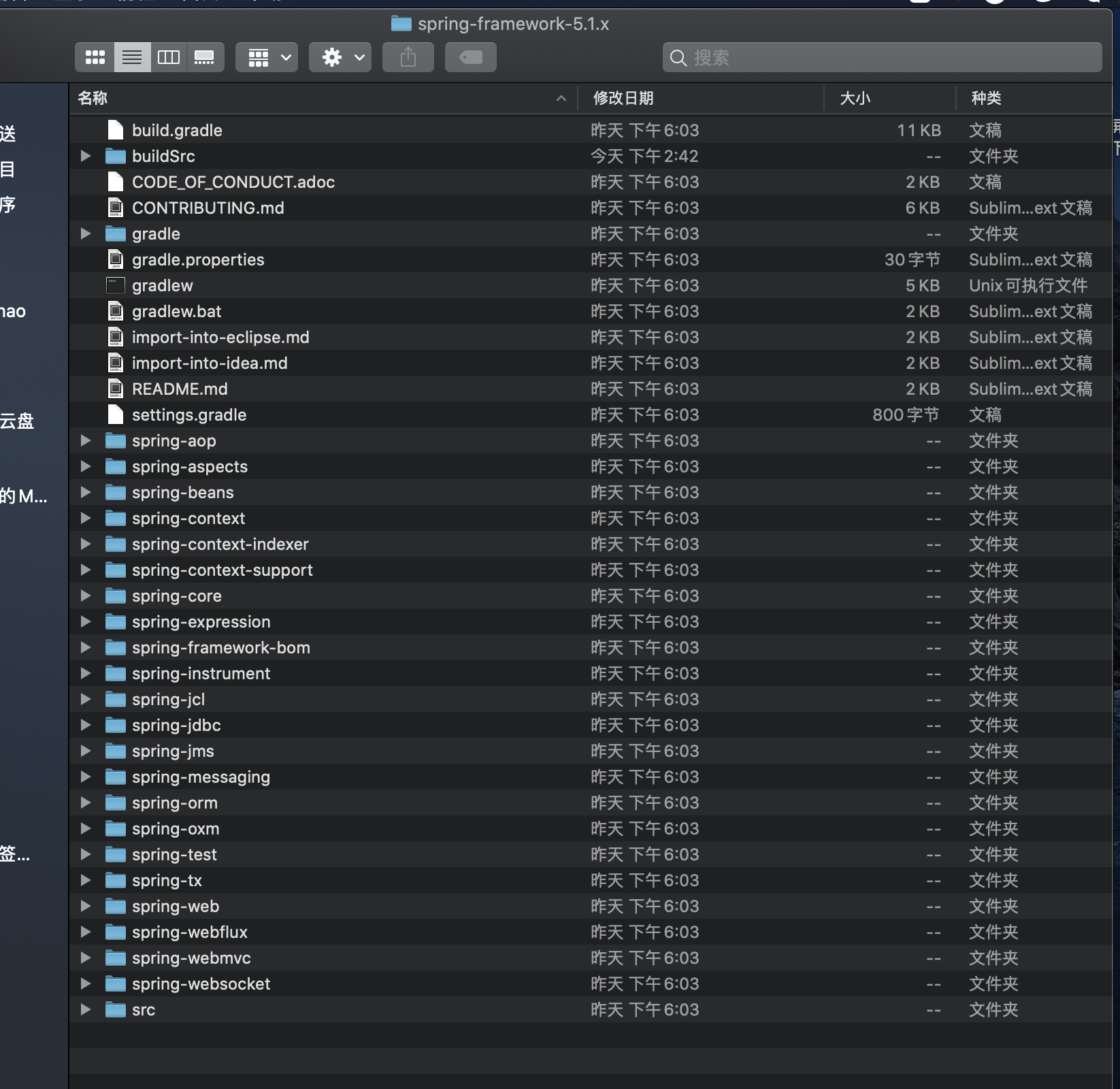The height and width of the screenshot is (1089, 1120).
Task: Expand the src folder
Action: 86,1009
